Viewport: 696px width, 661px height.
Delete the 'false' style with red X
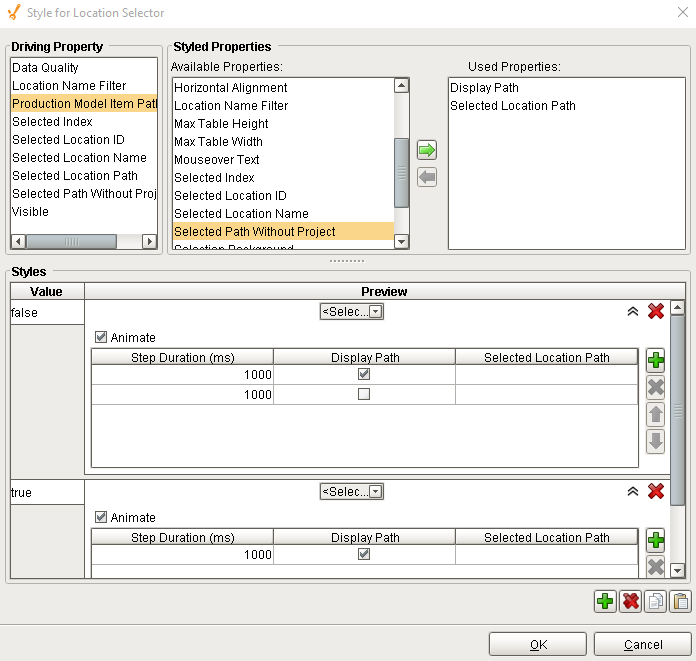[656, 311]
